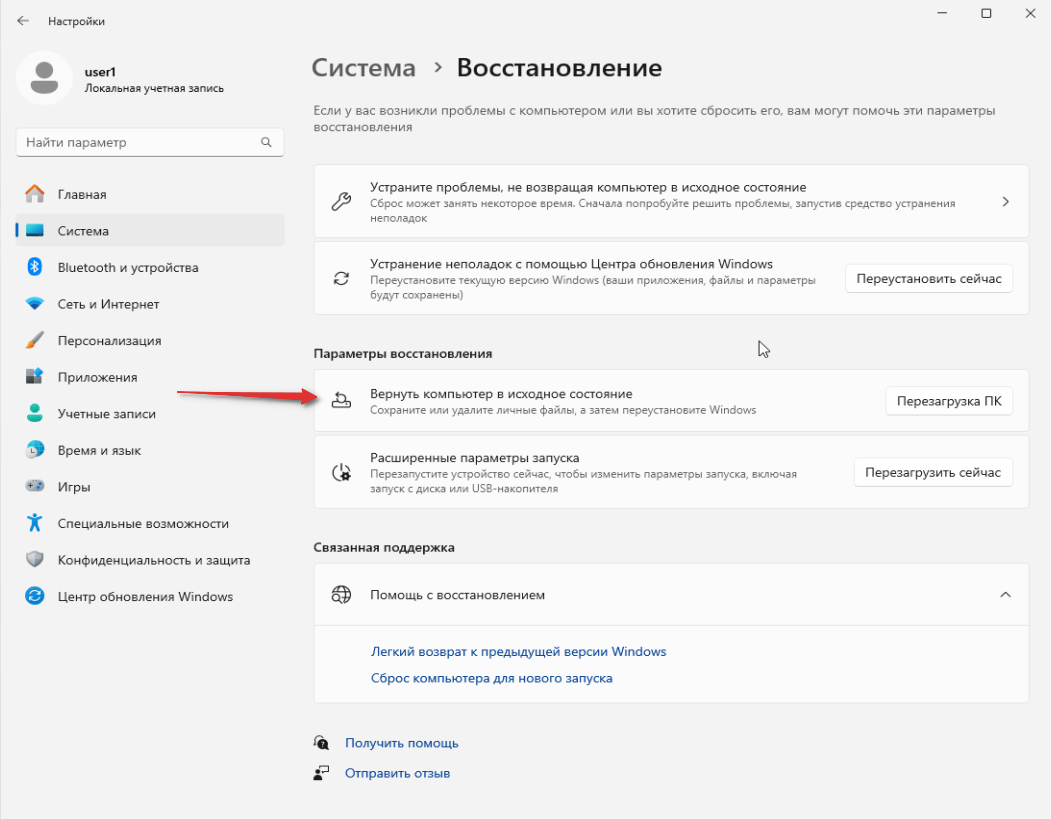This screenshot has width=1051, height=819.
Task: Click the Accounts person icon
Action: click(x=35, y=413)
